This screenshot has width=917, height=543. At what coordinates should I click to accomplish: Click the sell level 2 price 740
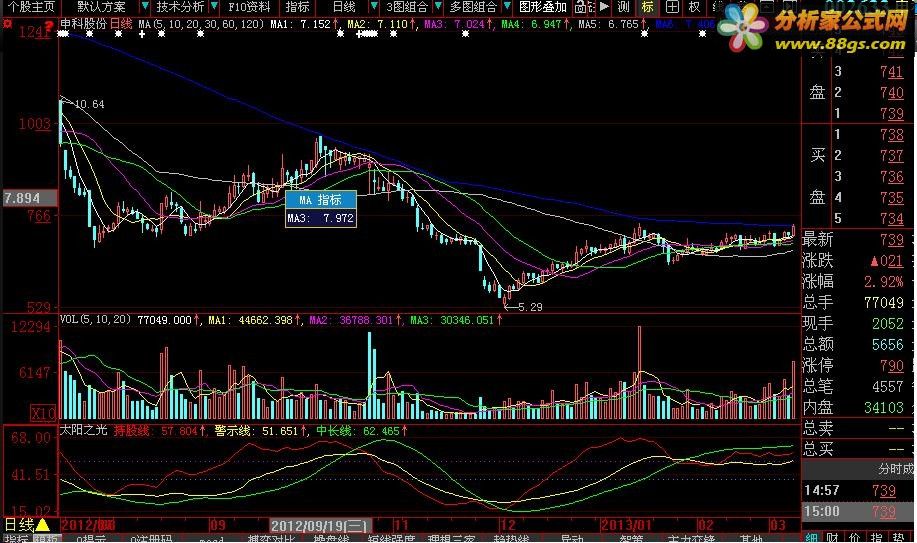tap(891, 92)
